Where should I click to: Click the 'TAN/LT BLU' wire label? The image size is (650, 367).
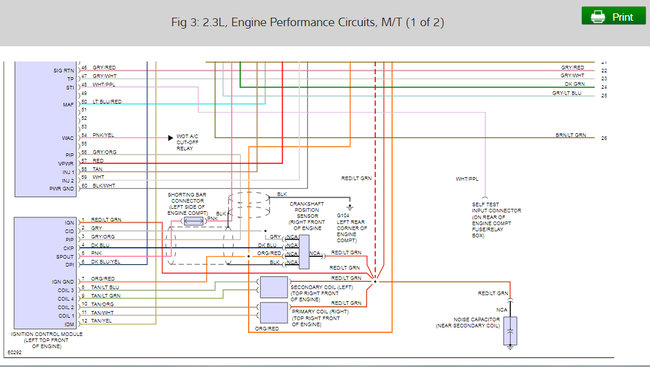[x=105, y=287]
